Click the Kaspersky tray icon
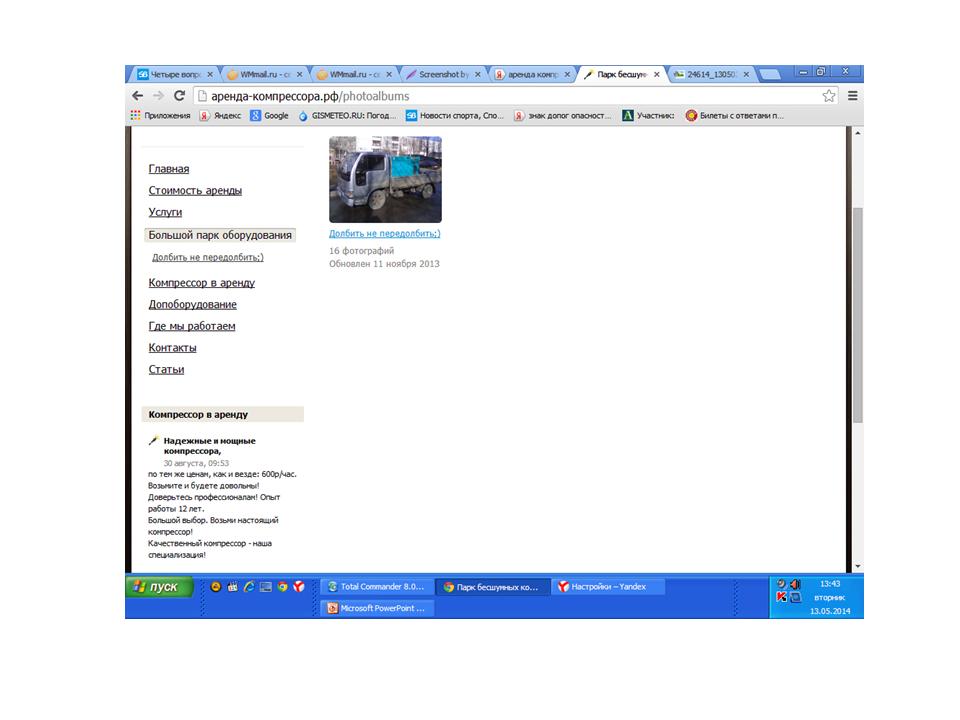The image size is (960, 720). tap(781, 597)
